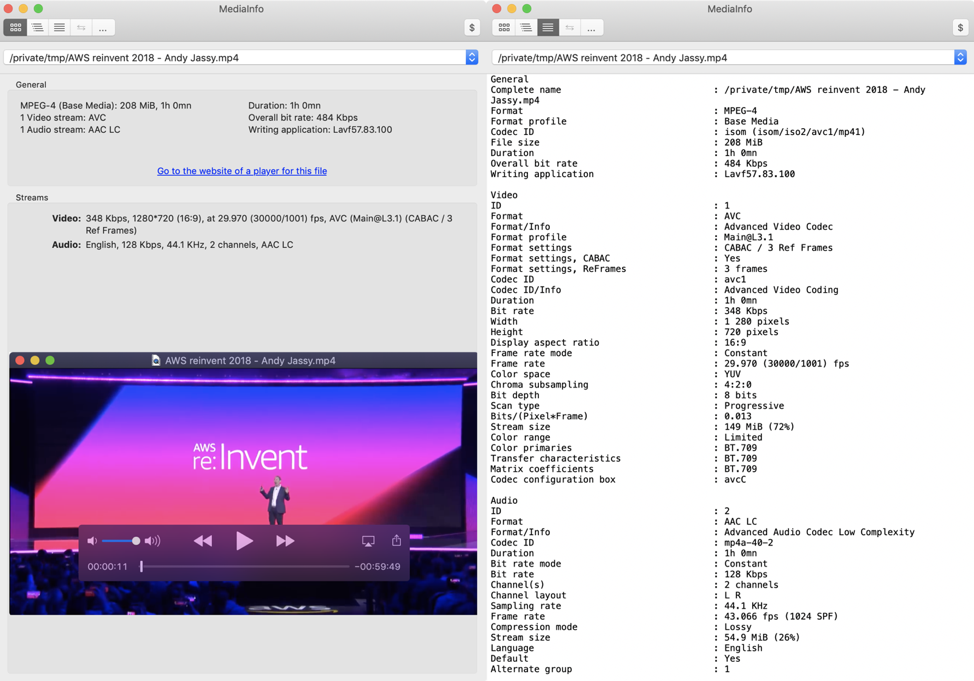Viewport: 974px width, 681px height.
Task: Open Tree view in the right MediaInfo window
Action: click(525, 27)
